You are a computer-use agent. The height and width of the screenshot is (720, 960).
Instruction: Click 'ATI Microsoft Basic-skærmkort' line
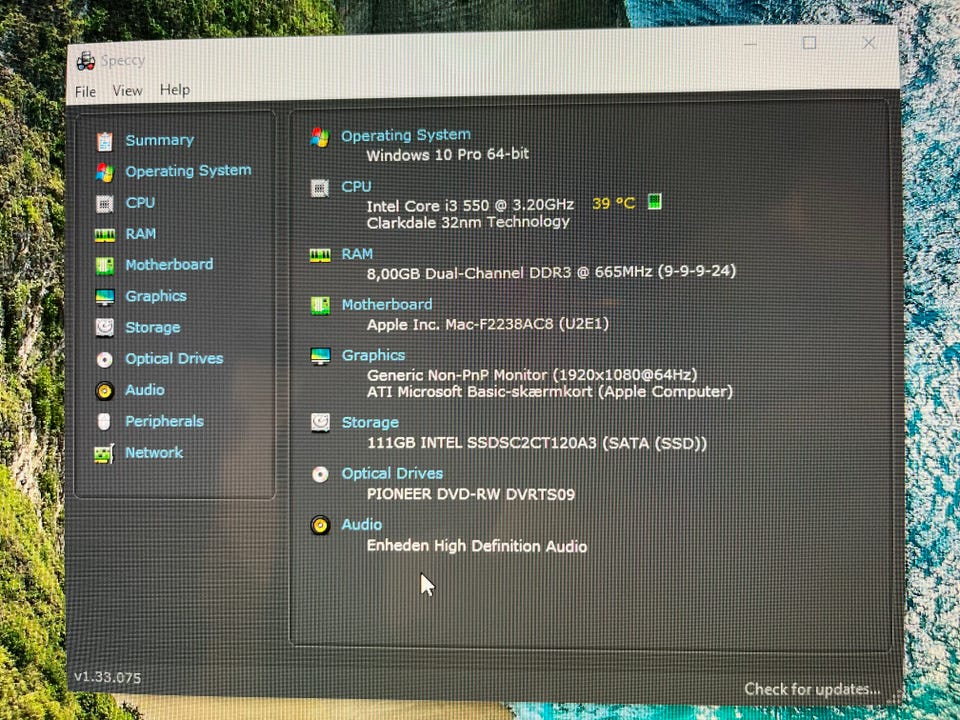[x=550, y=391]
